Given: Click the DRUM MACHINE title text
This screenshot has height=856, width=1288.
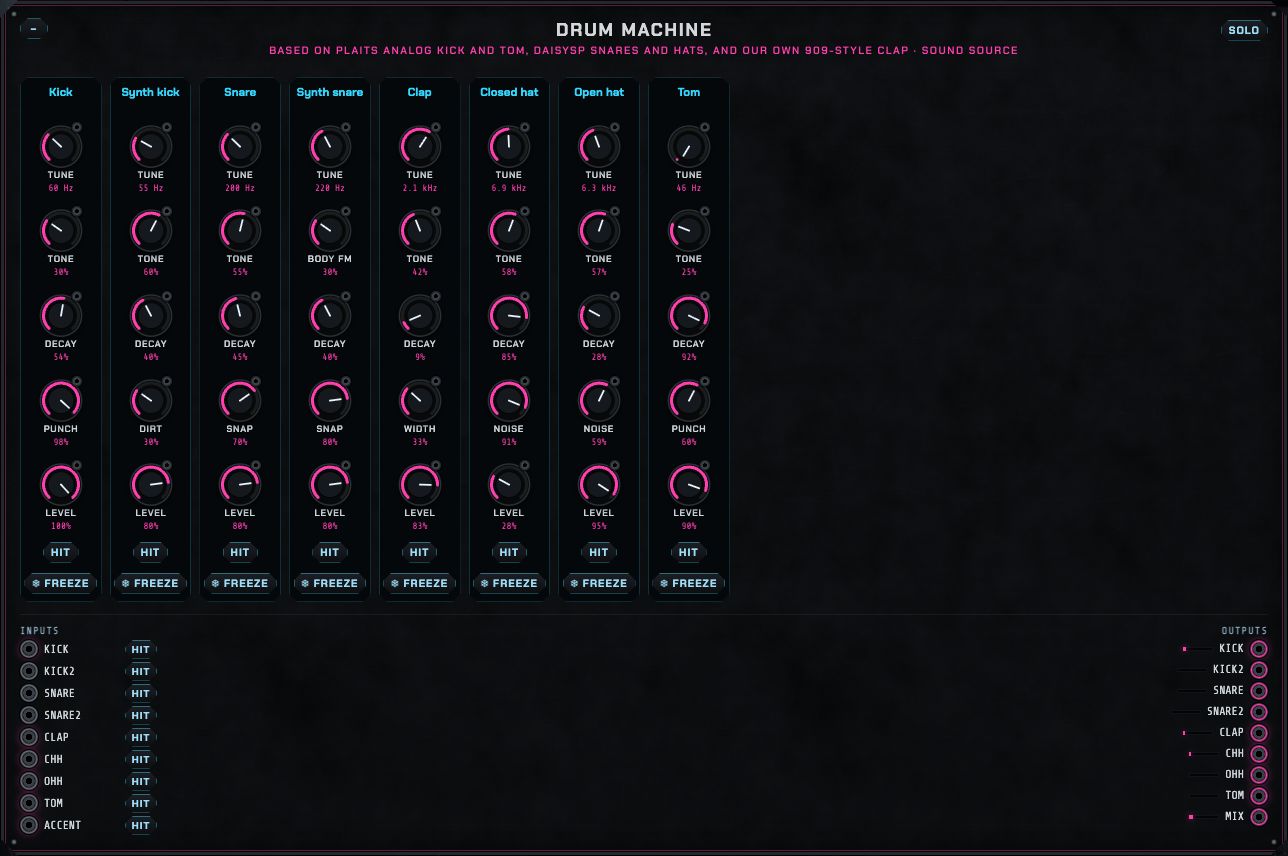Looking at the screenshot, I should tap(634, 30).
